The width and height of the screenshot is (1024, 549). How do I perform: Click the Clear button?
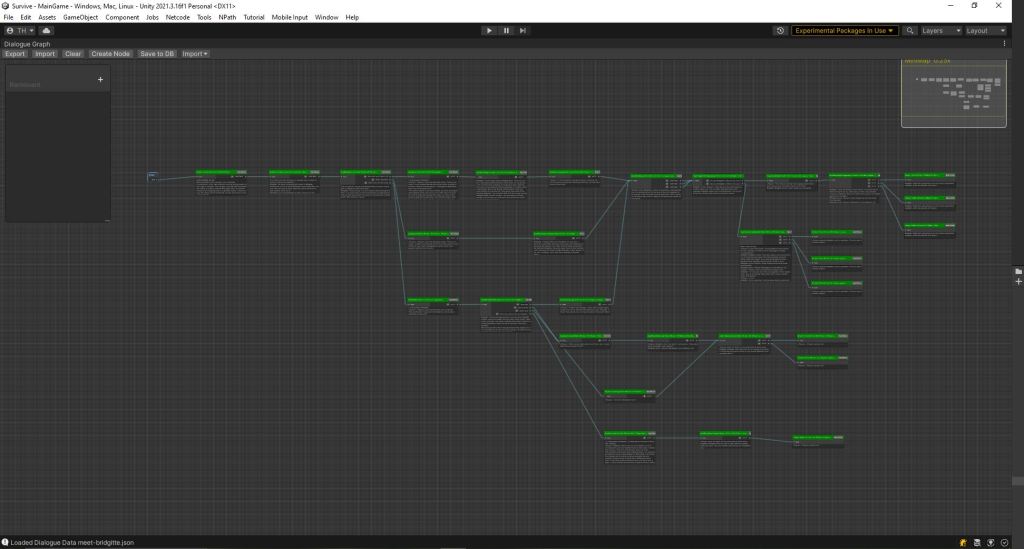coord(73,54)
